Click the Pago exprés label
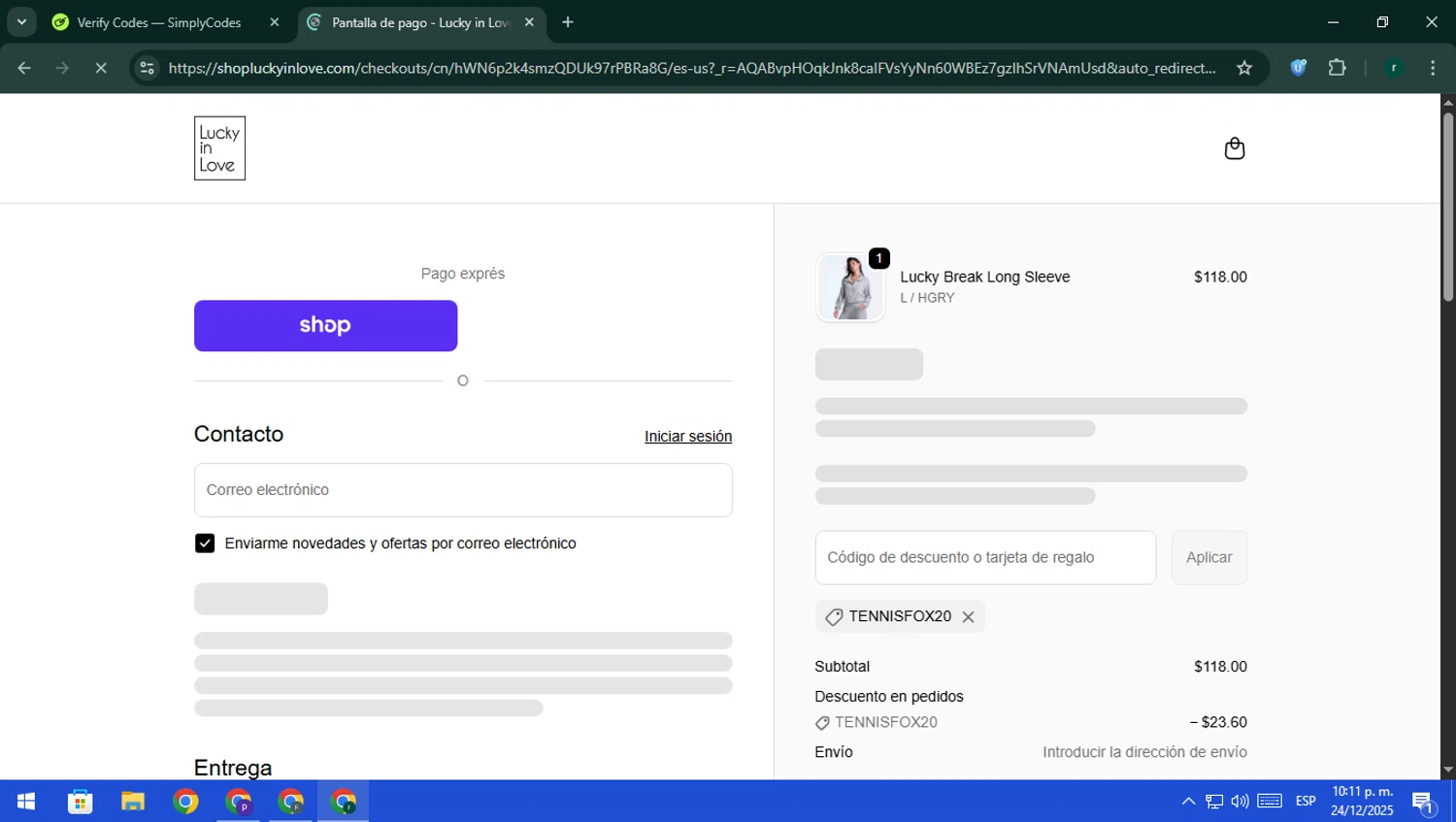Viewport: 1456px width, 822px height. point(463,275)
